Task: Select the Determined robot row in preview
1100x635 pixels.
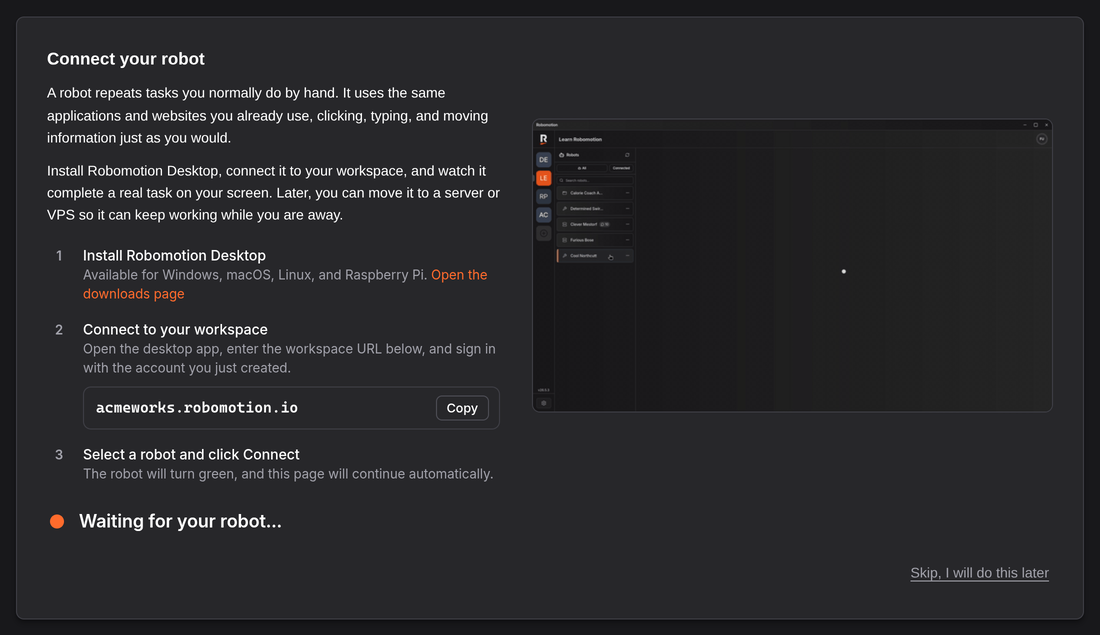Action: pos(595,208)
